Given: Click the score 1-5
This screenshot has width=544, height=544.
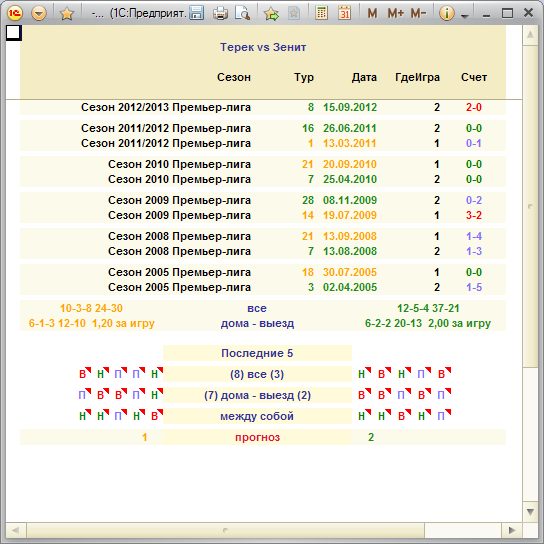Looking at the screenshot, I should coord(474,287).
